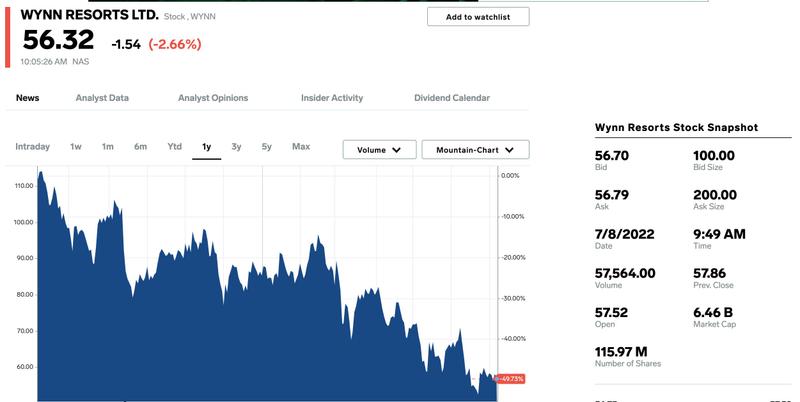Switch to Analyst Data tab
The width and height of the screenshot is (800, 402).
(x=102, y=98)
